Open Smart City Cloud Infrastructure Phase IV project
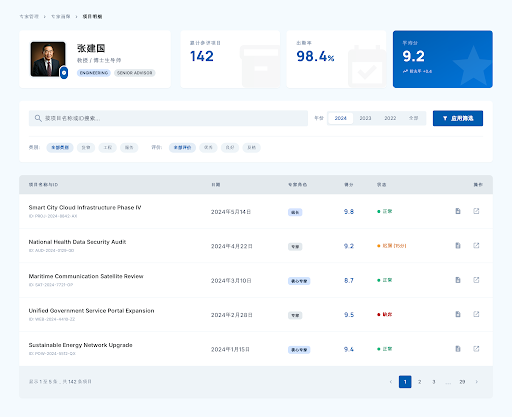The width and height of the screenshot is (512, 417). coord(85,207)
